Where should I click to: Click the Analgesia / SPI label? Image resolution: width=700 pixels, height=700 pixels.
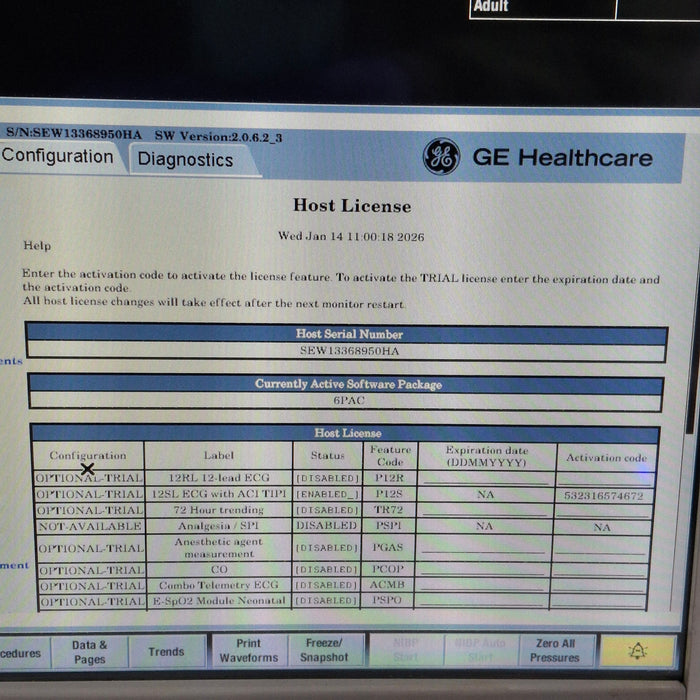coord(219,526)
